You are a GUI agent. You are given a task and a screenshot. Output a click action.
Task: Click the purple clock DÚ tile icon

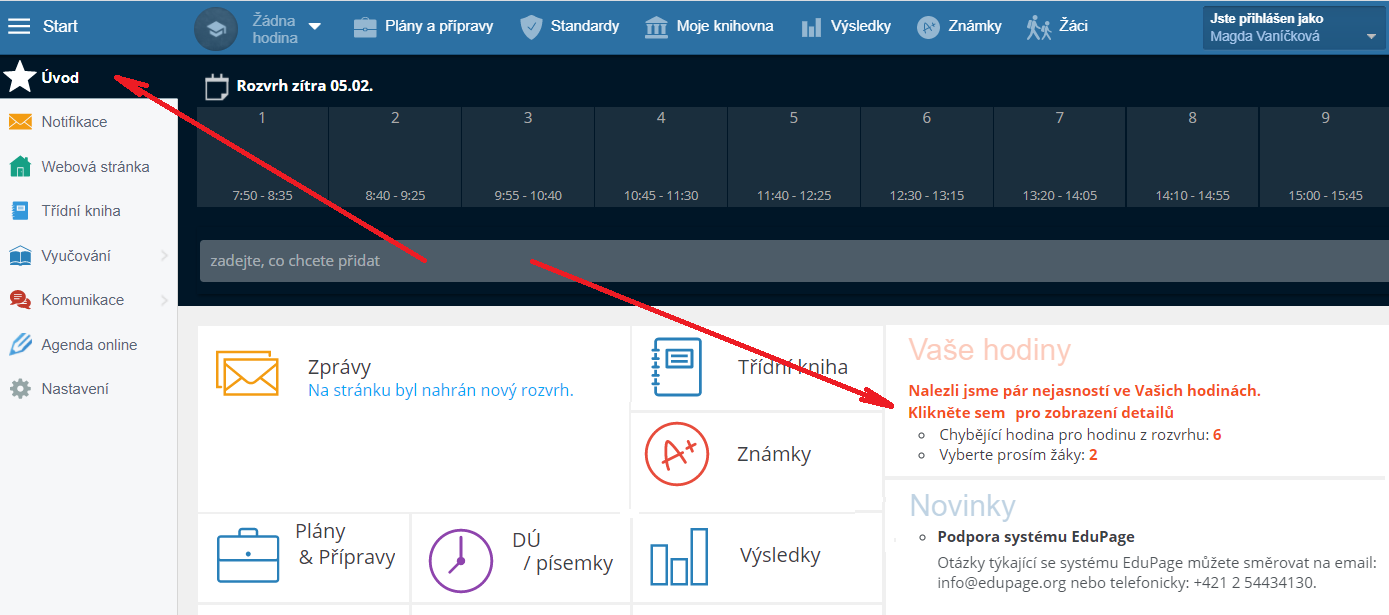(x=461, y=561)
